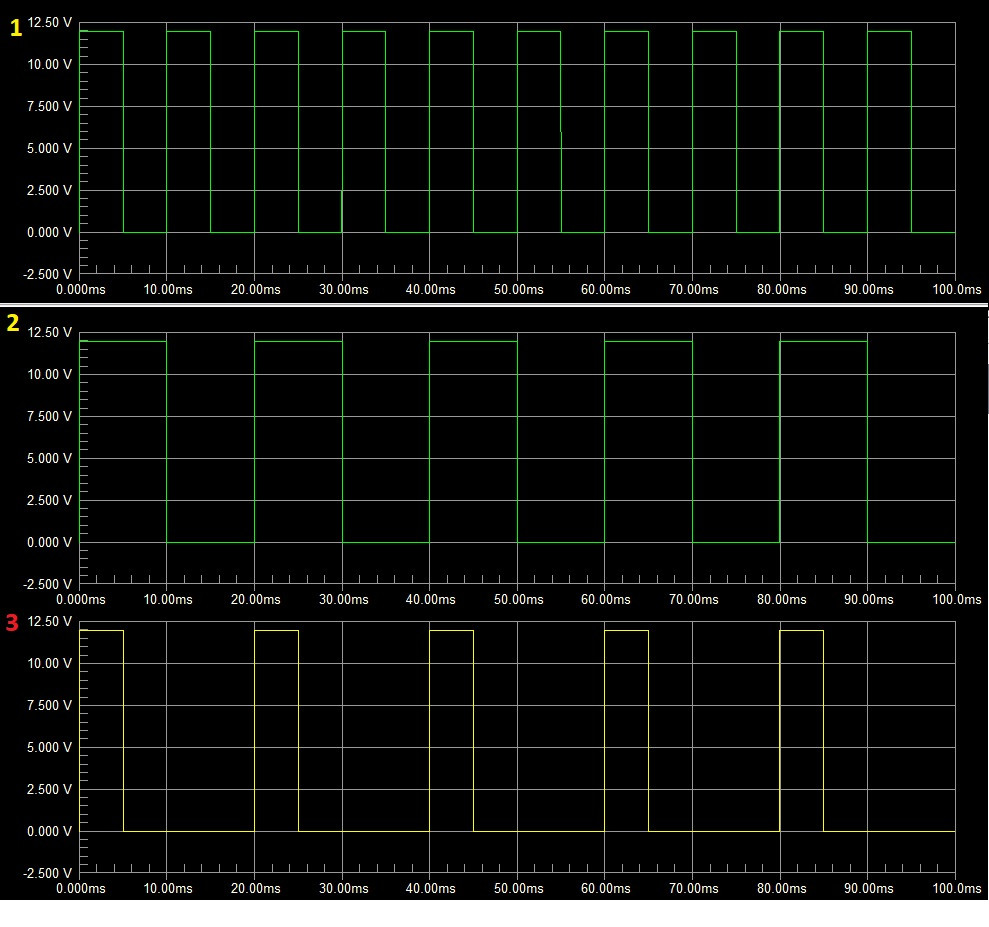The image size is (989, 927).
Task: Click the 40.00ms time label on the yellow-trace graph
Action: [x=430, y=889]
